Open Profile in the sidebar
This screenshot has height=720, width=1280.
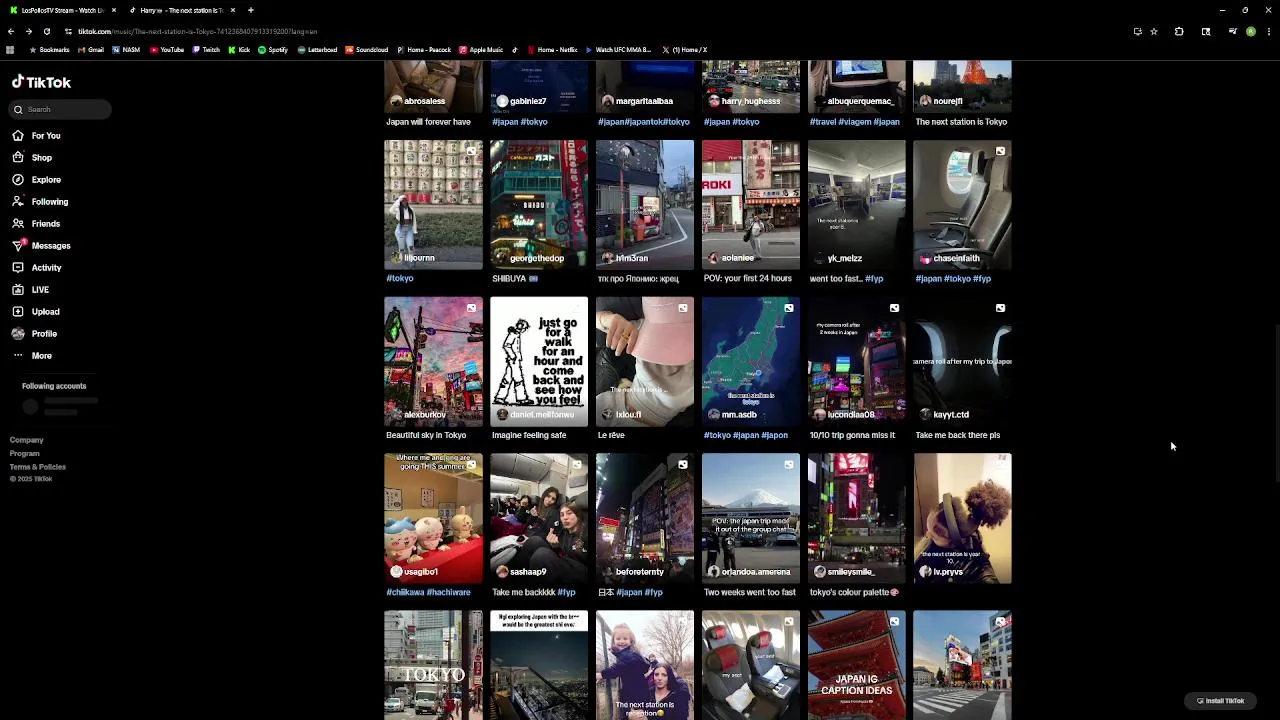pos(35,334)
